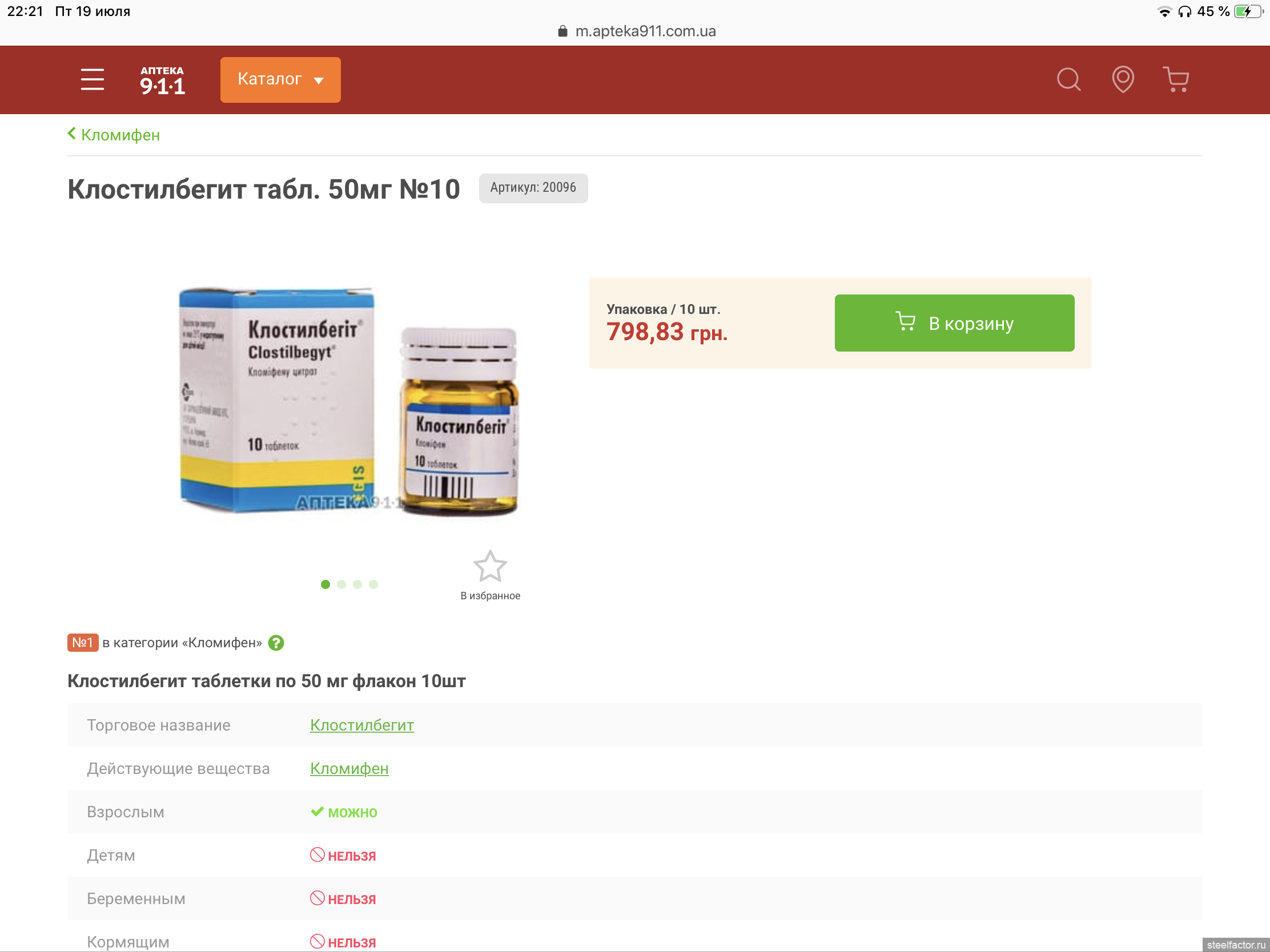Viewport: 1270px width, 952px height.
Task: Select second image carousel dot
Action: (341, 584)
